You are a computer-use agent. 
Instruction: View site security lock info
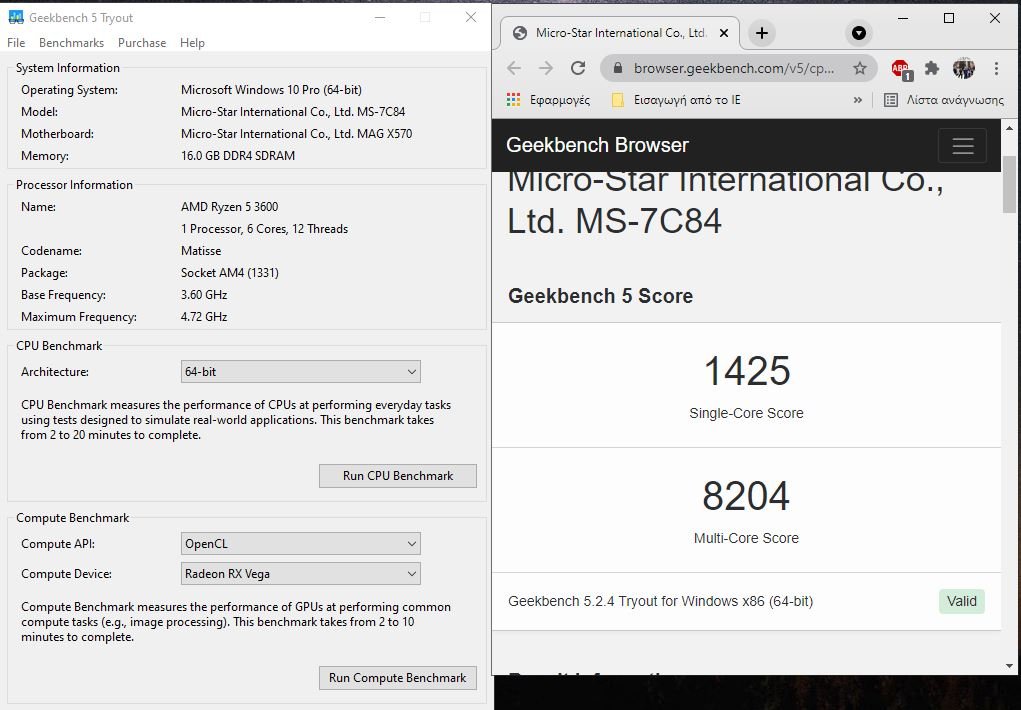(x=618, y=68)
